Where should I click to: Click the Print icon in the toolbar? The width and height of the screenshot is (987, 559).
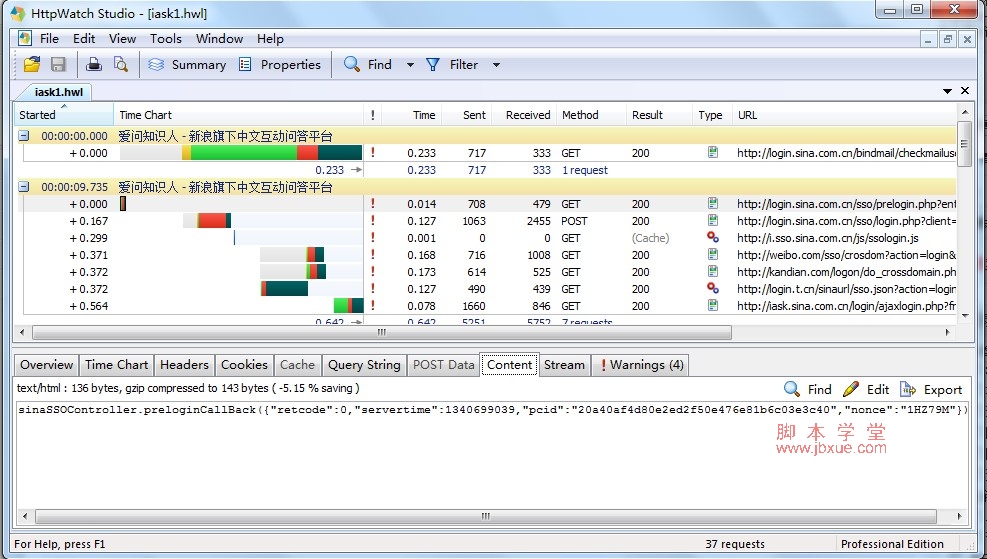(x=94, y=64)
